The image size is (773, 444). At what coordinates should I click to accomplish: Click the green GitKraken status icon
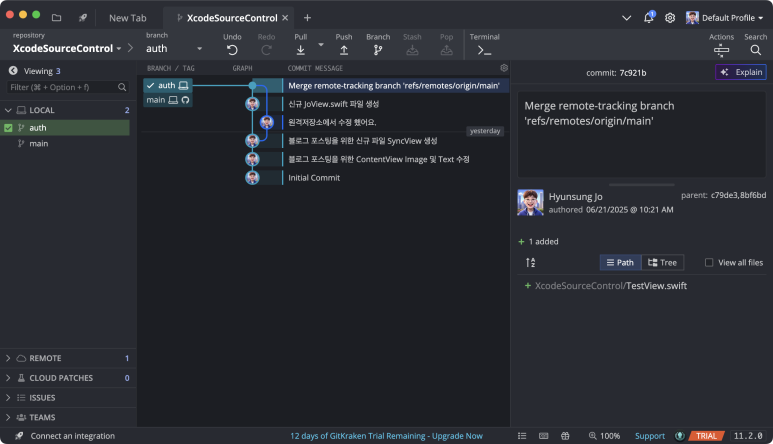[x=680, y=436]
